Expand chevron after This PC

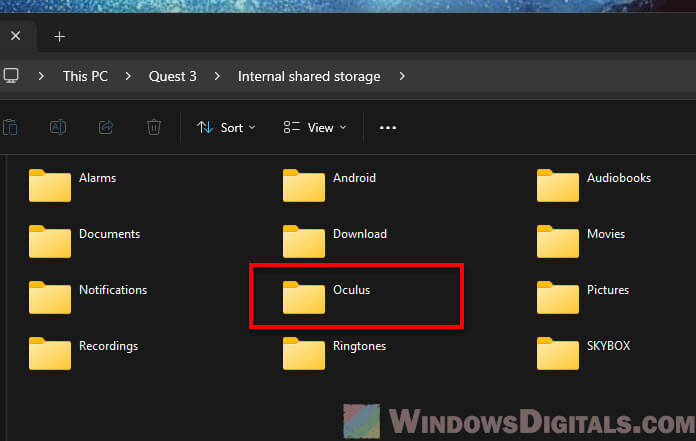(128, 76)
